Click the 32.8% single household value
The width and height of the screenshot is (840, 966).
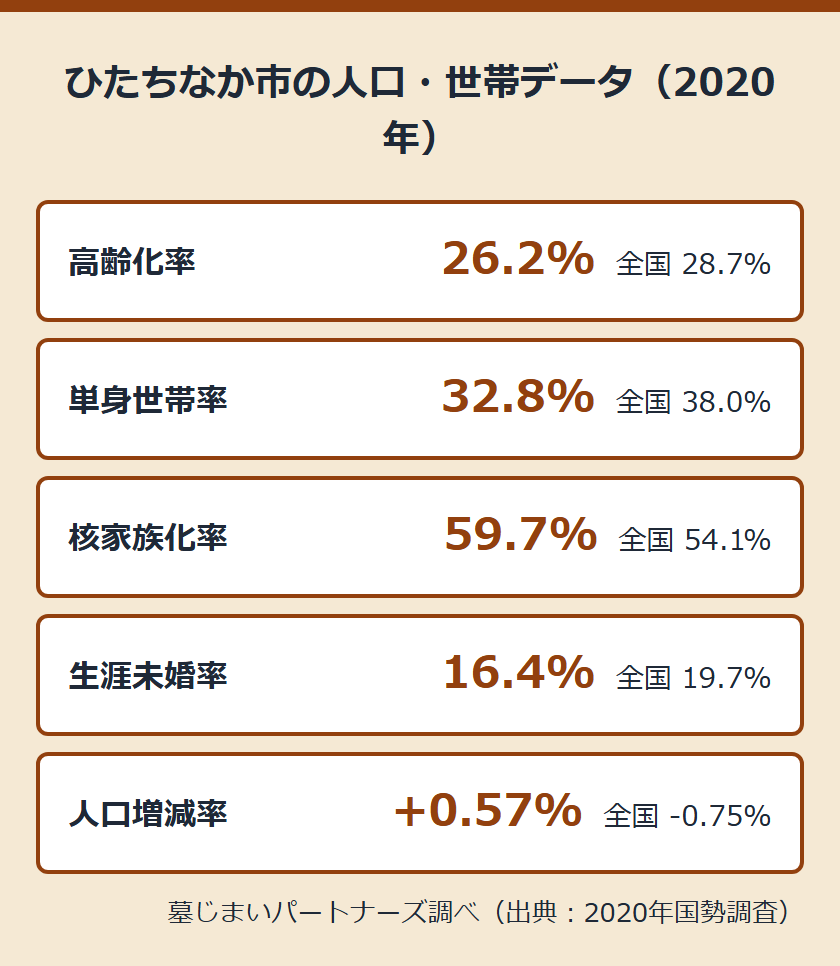click(x=518, y=396)
